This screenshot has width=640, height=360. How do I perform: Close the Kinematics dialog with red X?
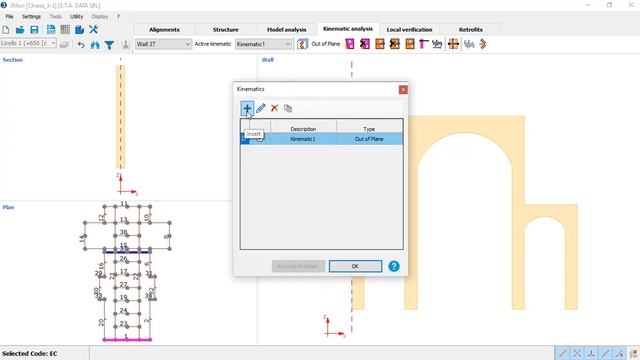(403, 89)
